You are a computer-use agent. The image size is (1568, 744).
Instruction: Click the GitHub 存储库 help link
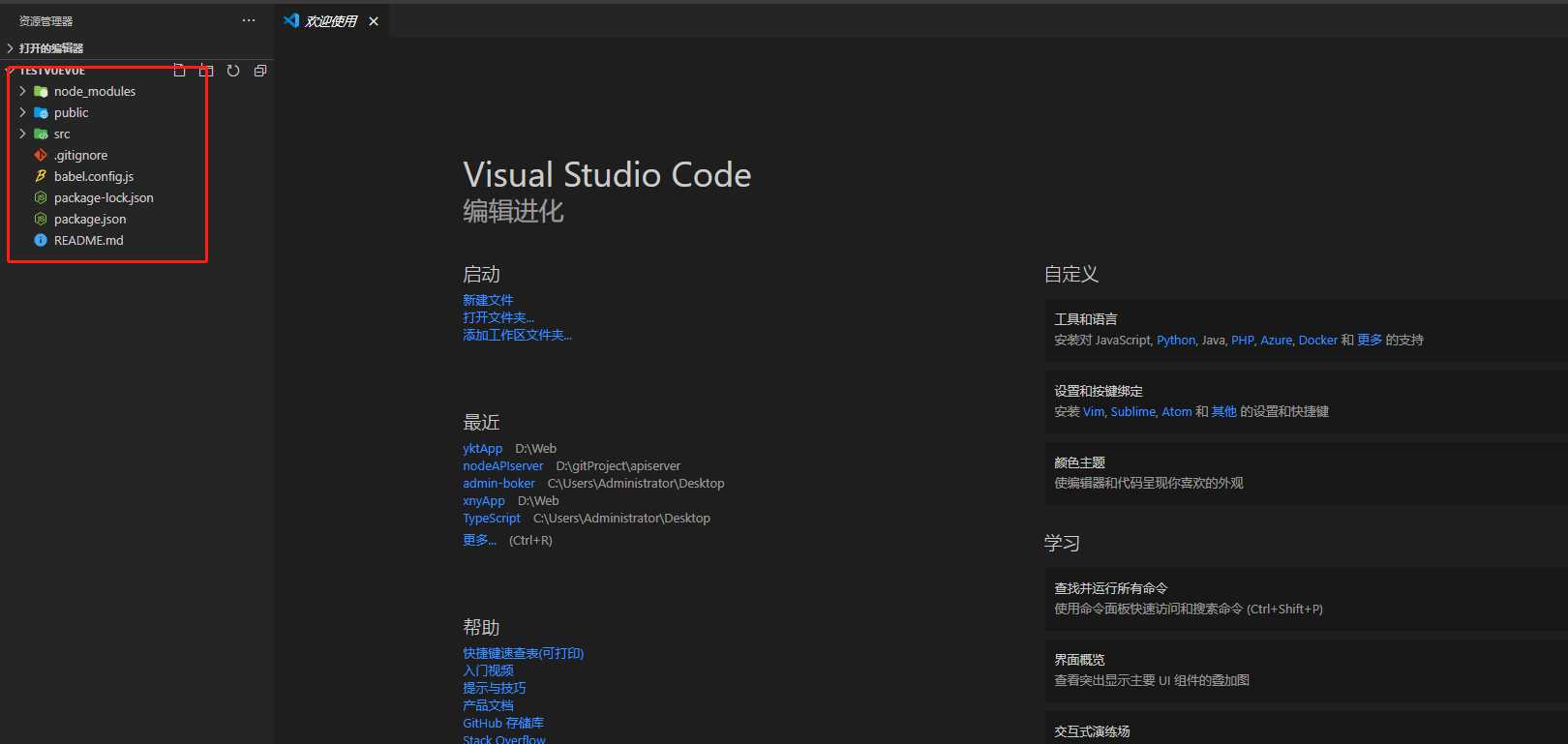coord(502,724)
